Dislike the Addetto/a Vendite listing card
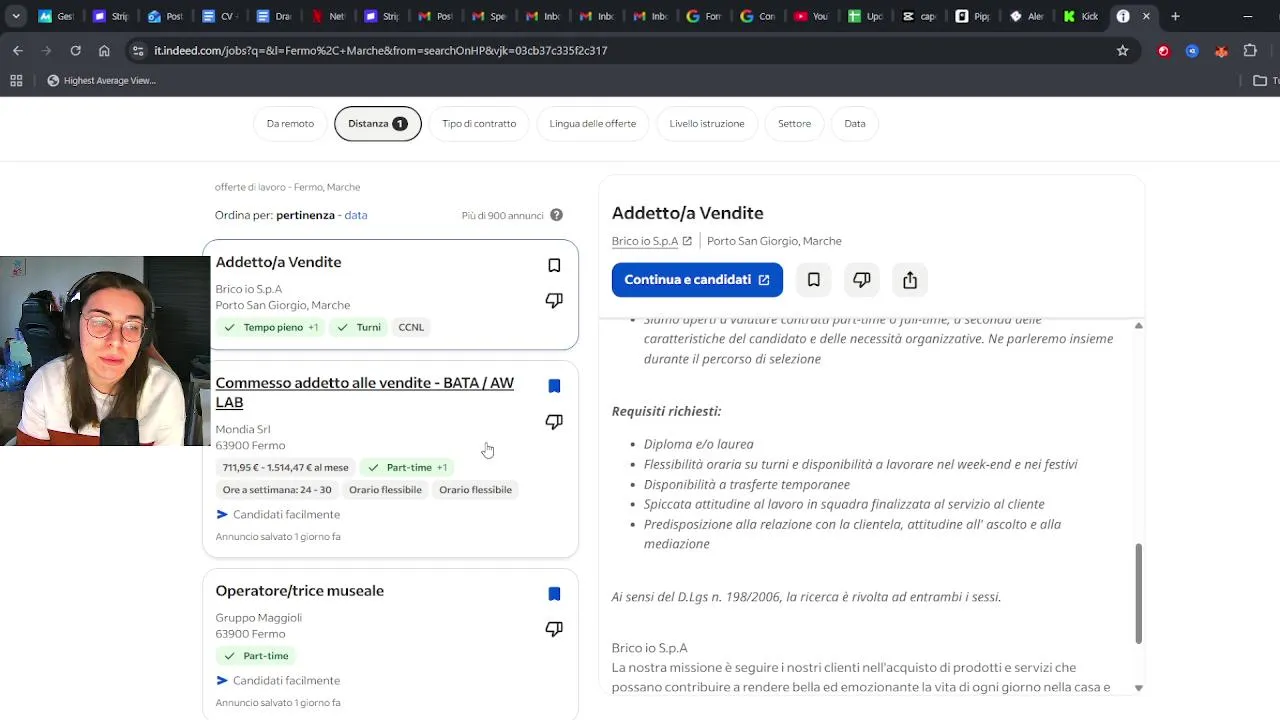Image resolution: width=1280 pixels, height=720 pixels. coord(554,300)
